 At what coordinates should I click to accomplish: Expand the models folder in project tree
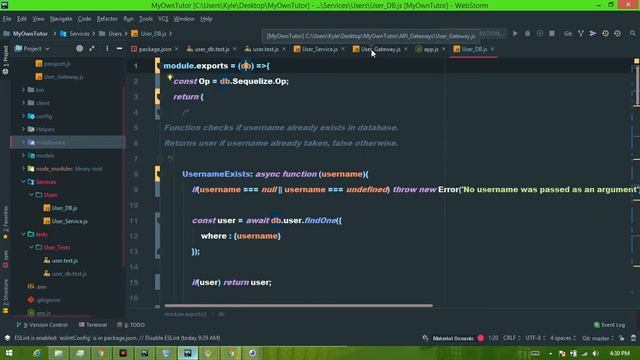[23, 156]
